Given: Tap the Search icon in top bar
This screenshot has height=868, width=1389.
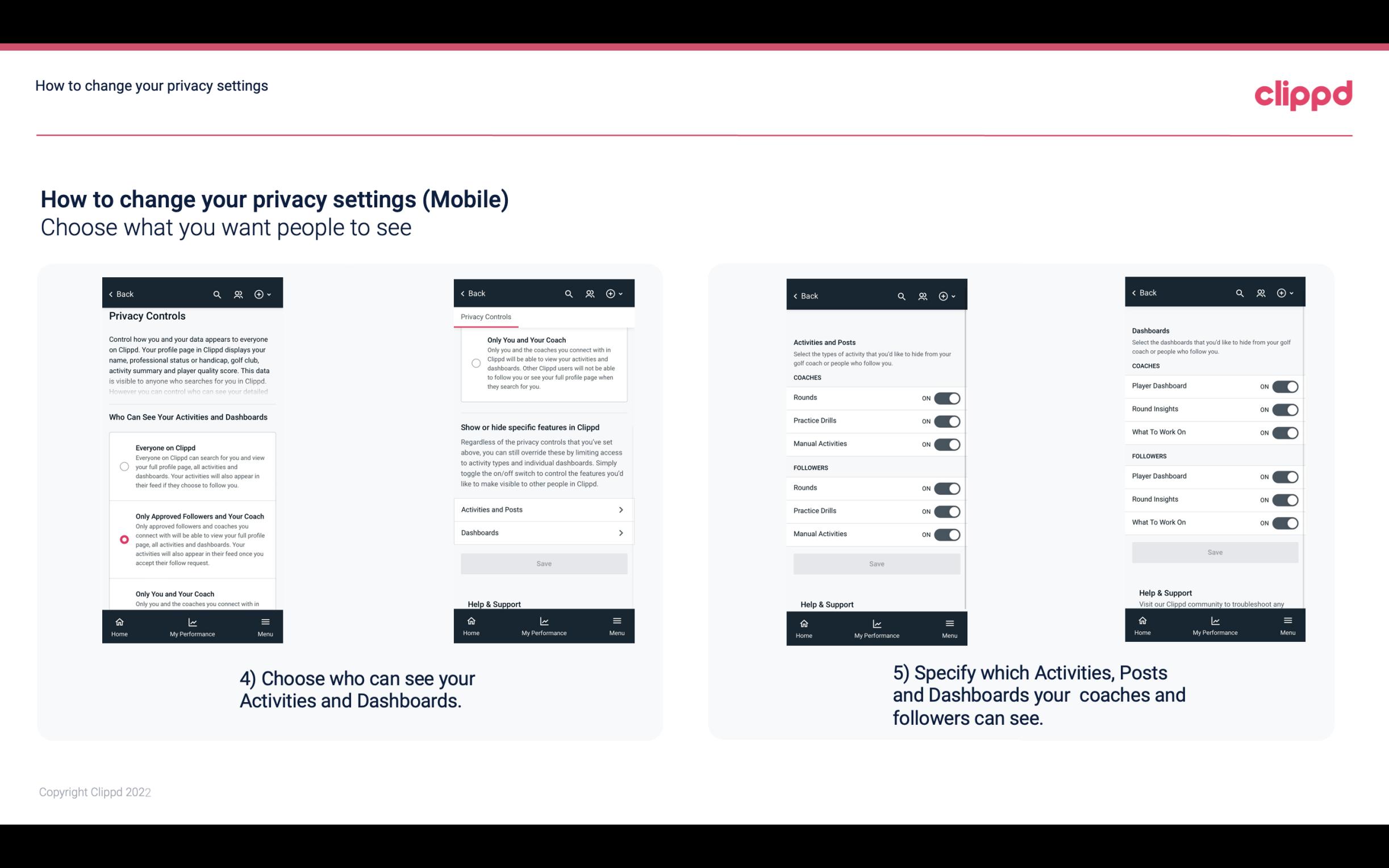Looking at the screenshot, I should (x=217, y=293).
